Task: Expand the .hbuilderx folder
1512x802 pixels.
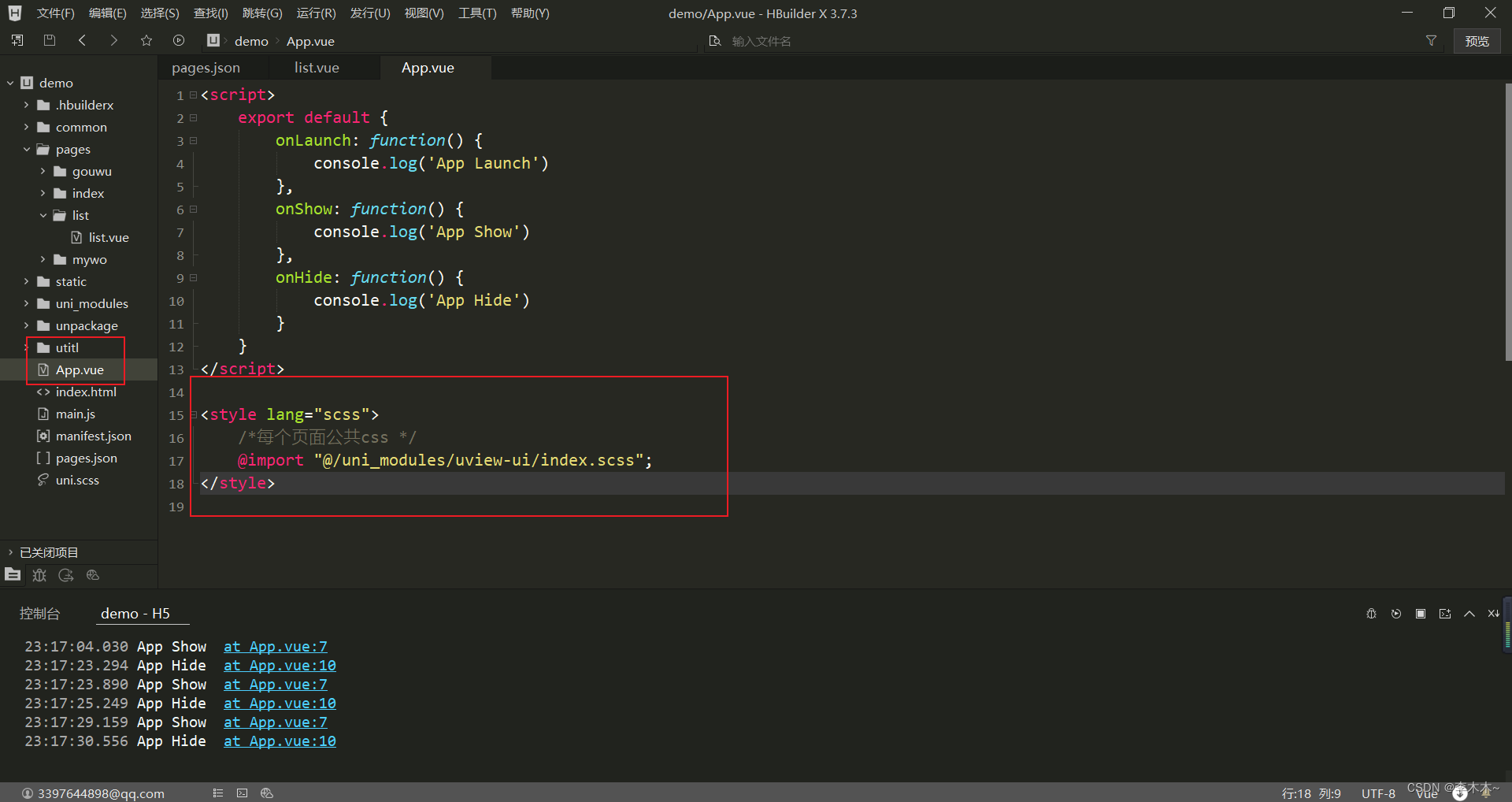Action: (26, 105)
